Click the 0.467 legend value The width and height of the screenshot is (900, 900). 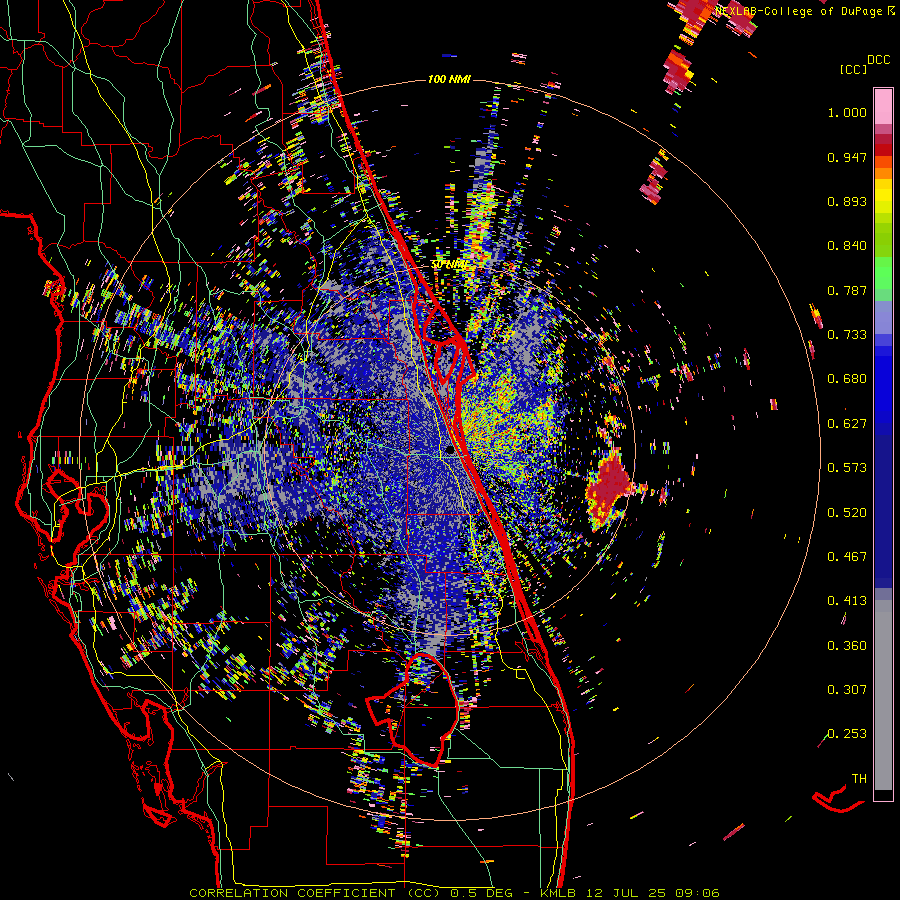point(847,557)
